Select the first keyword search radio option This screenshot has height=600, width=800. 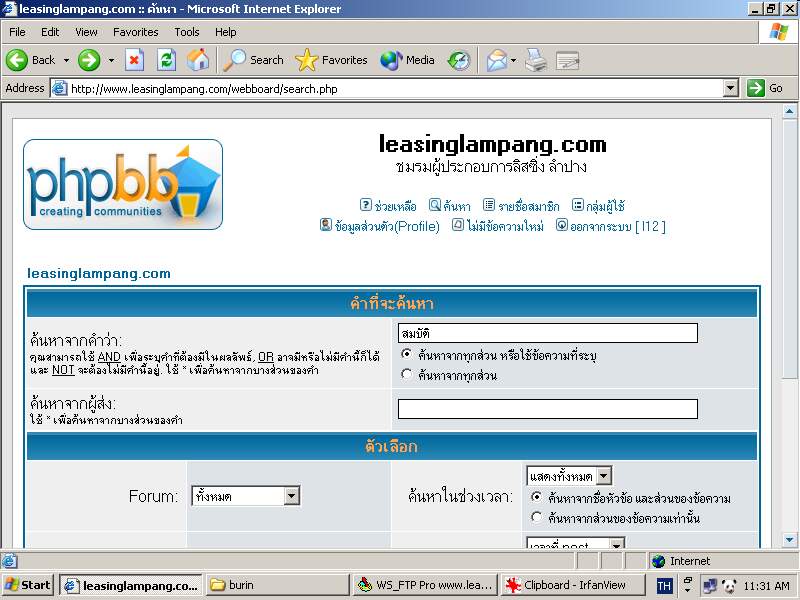[x=406, y=354]
